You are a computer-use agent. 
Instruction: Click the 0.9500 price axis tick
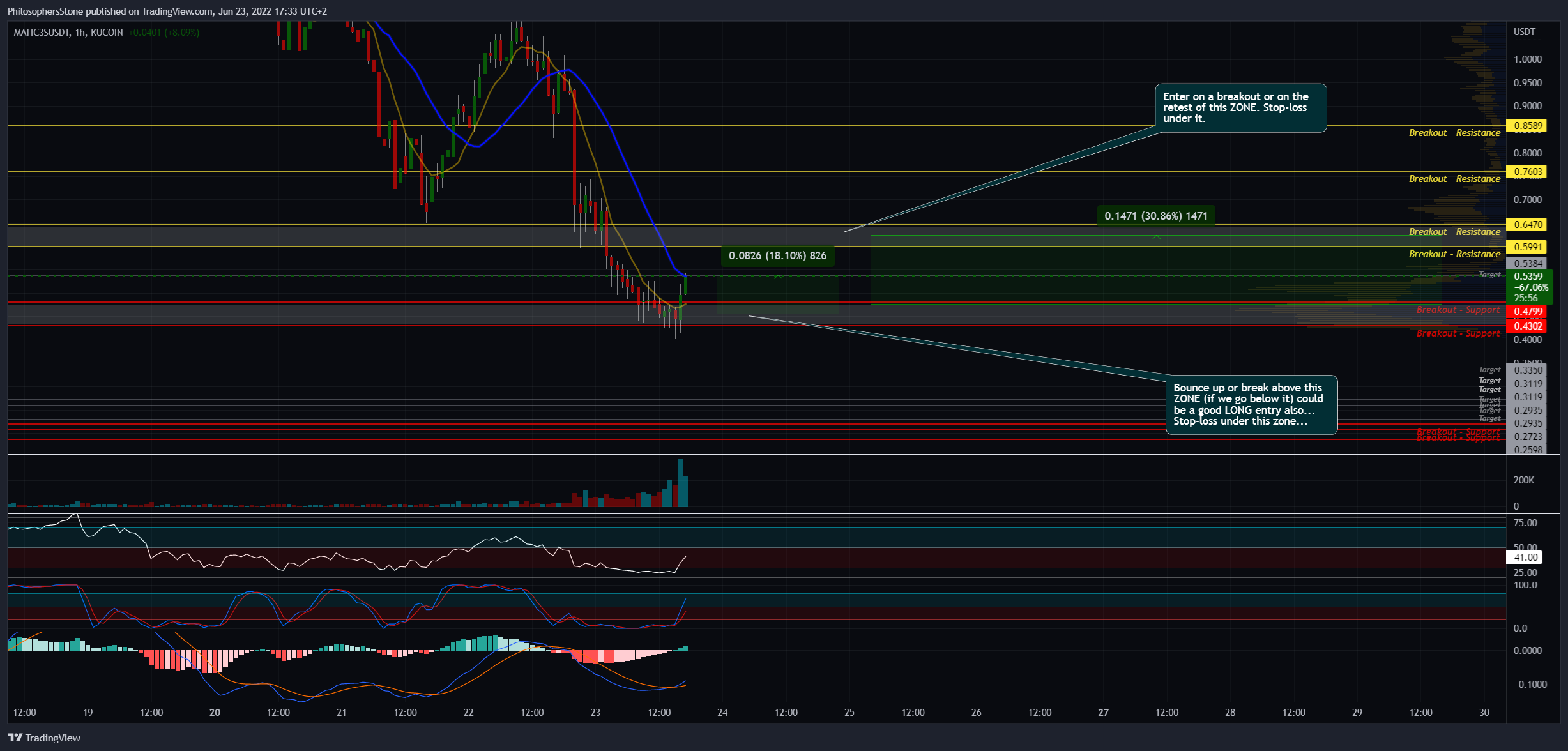pyautogui.click(x=1528, y=83)
